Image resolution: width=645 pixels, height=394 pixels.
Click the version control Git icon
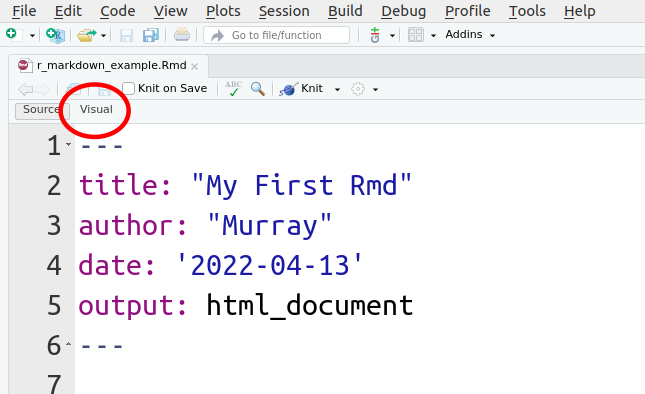point(375,35)
